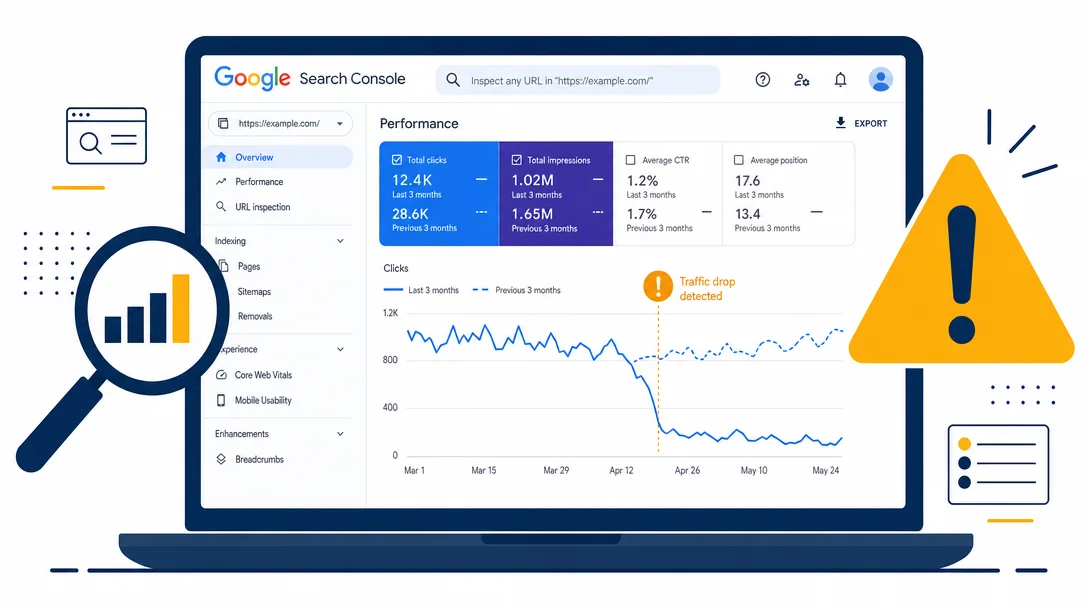Click the Export download arrow icon
The height and width of the screenshot is (608, 1088).
(840, 123)
